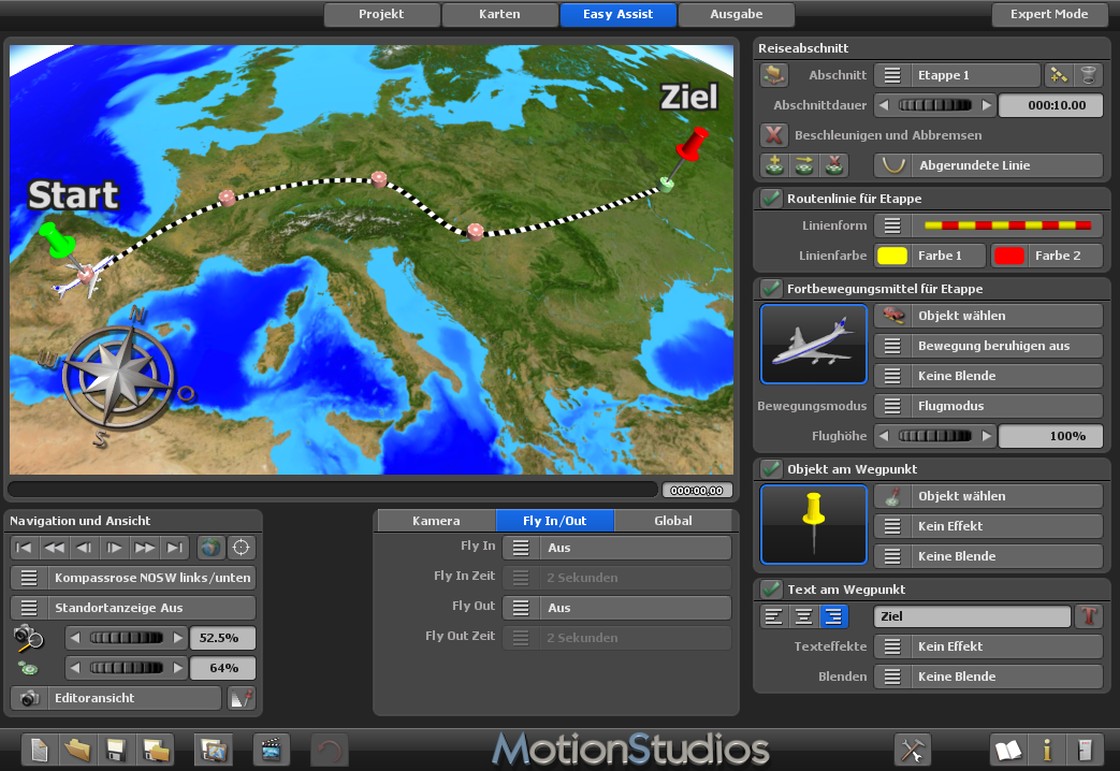Open the tools settings icon in bottom bar

912,749
